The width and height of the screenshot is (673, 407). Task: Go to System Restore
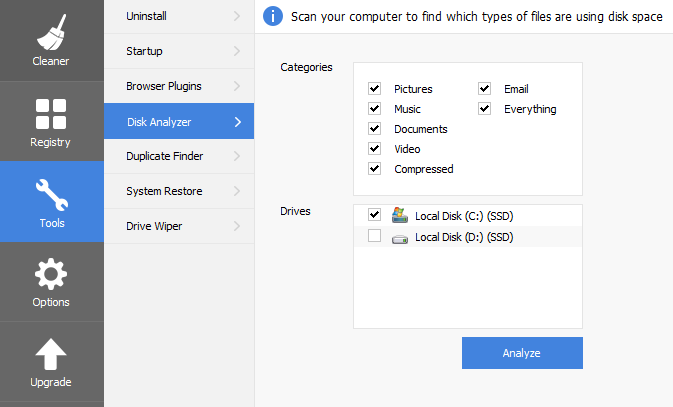[x=162, y=191]
